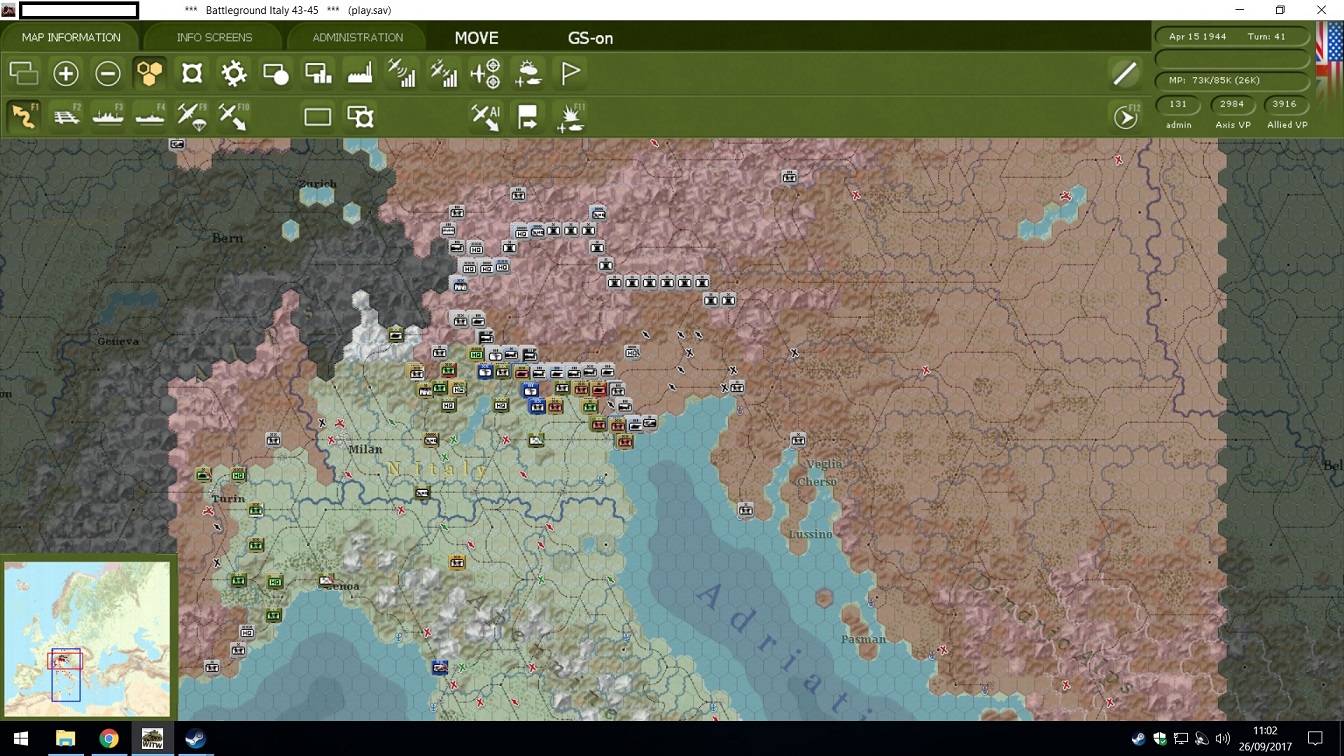
Task: End the turn with the F12 arrow button
Action: click(x=1126, y=117)
